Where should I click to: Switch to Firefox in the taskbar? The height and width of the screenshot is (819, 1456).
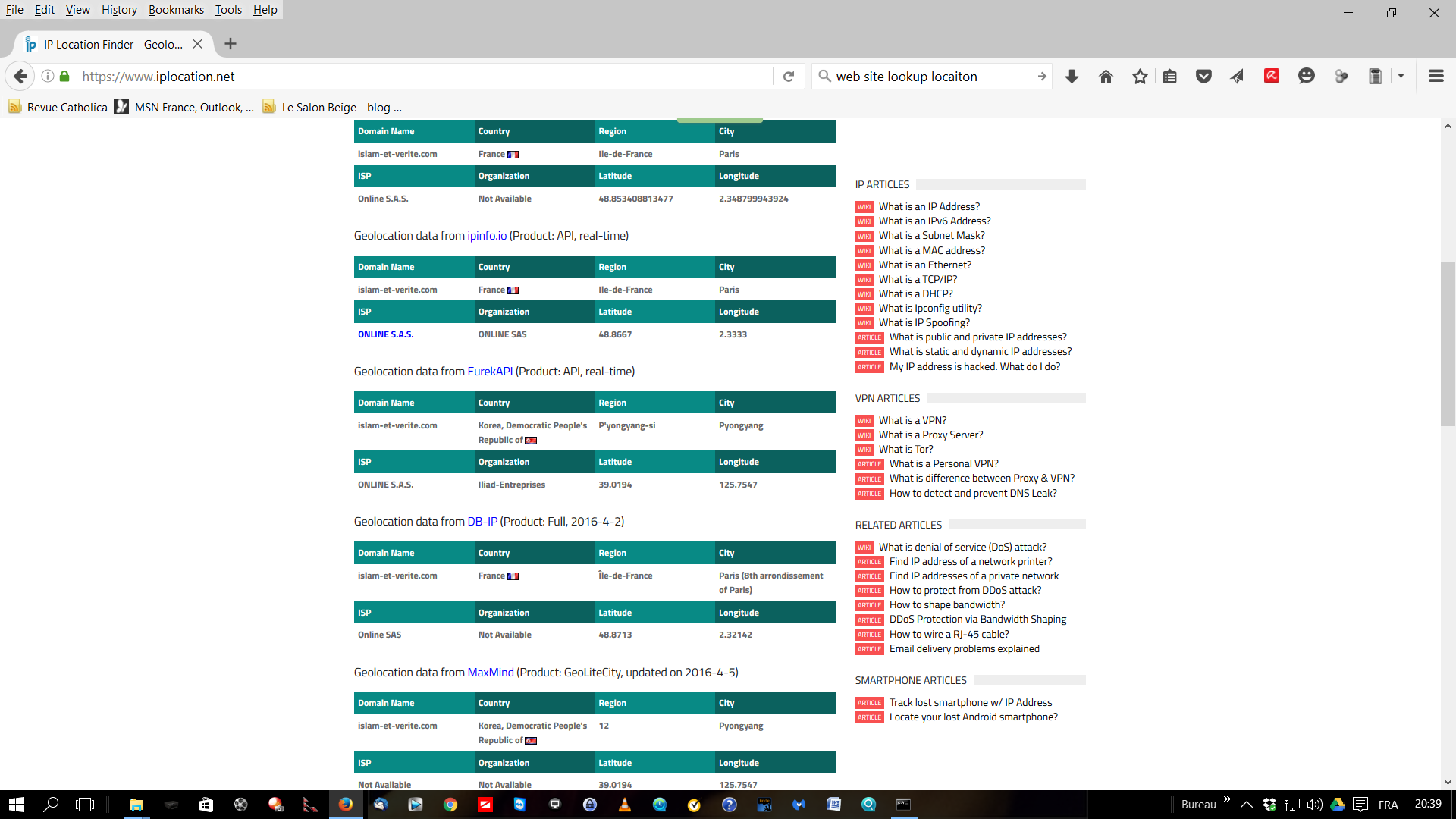[x=345, y=805]
